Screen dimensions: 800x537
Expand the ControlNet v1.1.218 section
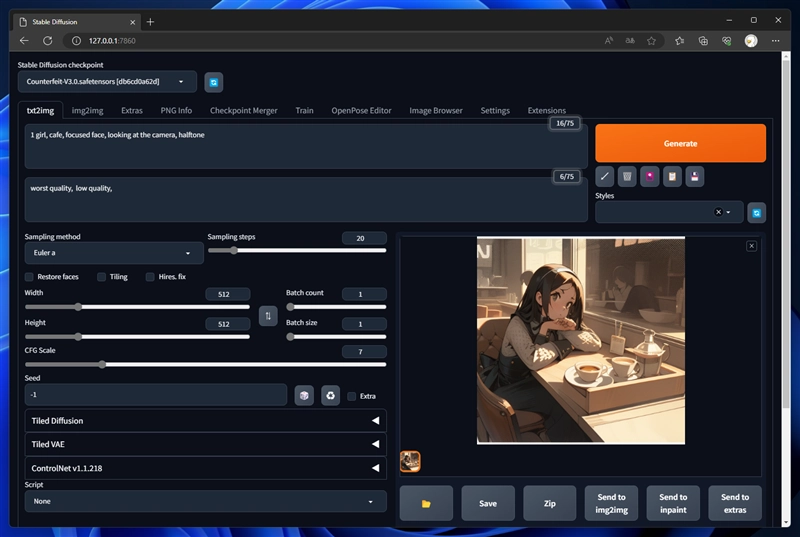pyautogui.click(x=206, y=468)
